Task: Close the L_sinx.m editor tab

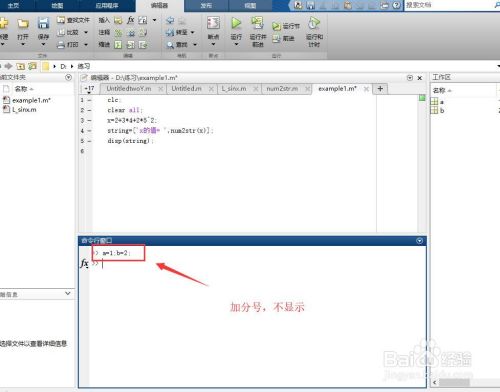Action: [x=256, y=89]
